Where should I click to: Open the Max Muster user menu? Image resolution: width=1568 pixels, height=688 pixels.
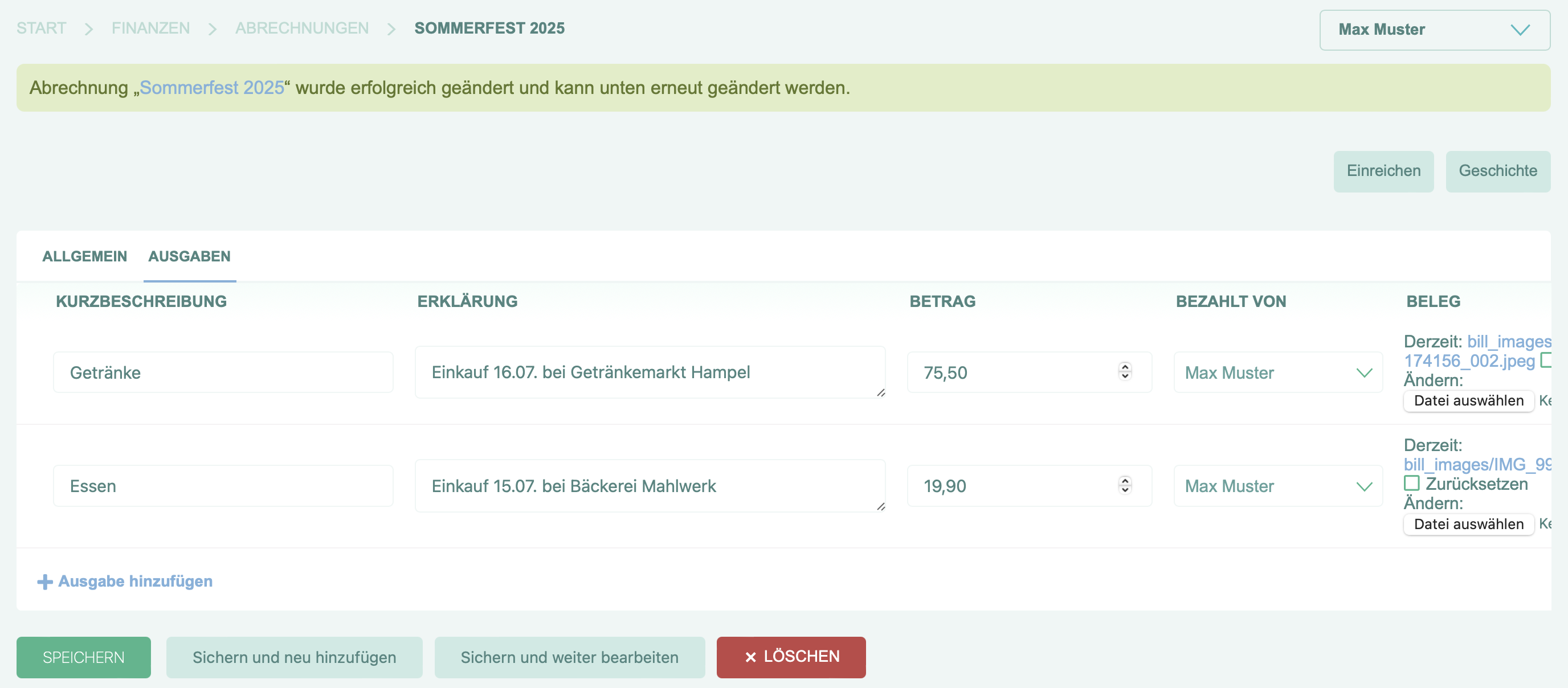(1434, 30)
